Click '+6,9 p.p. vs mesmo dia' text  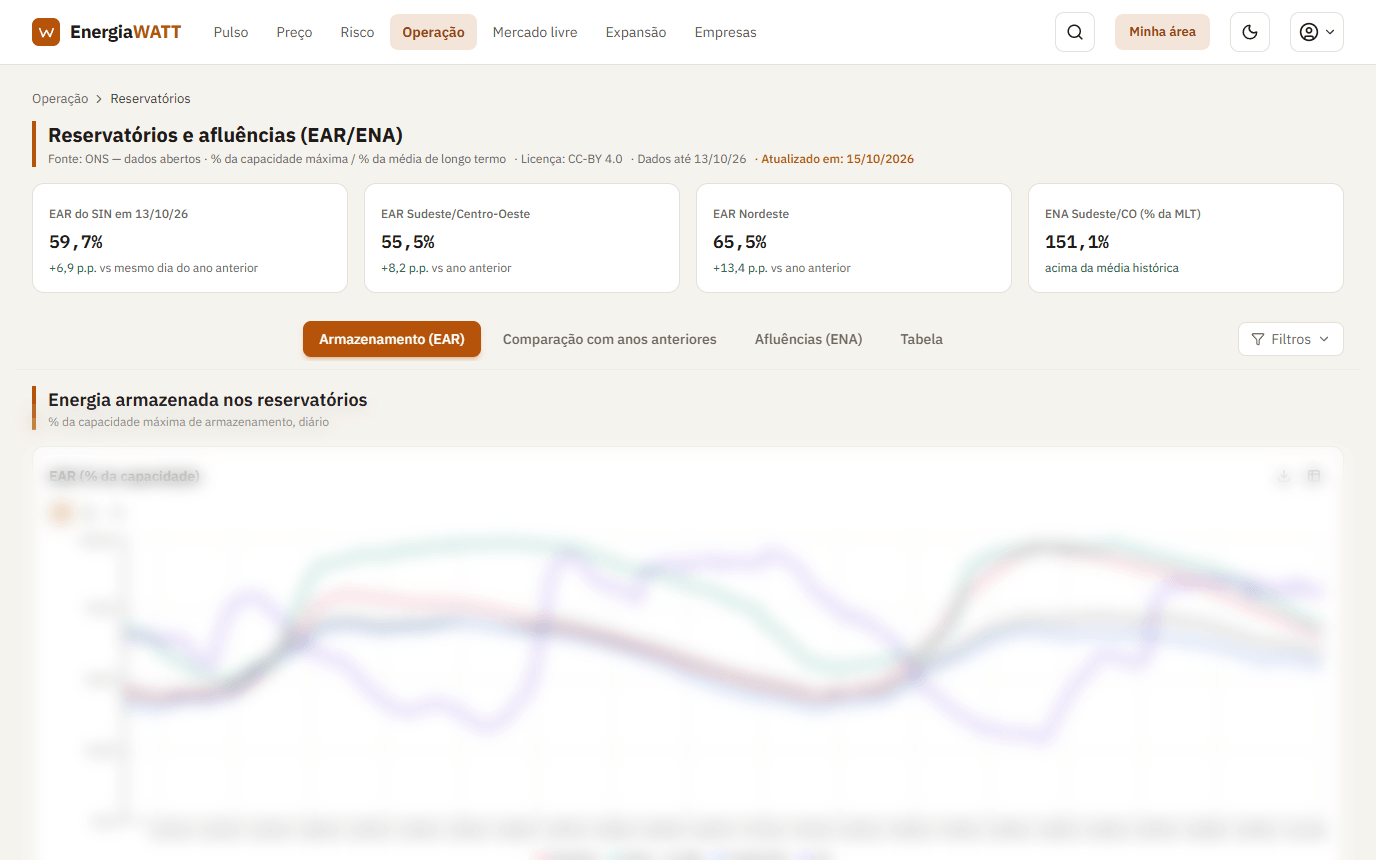pos(153,268)
